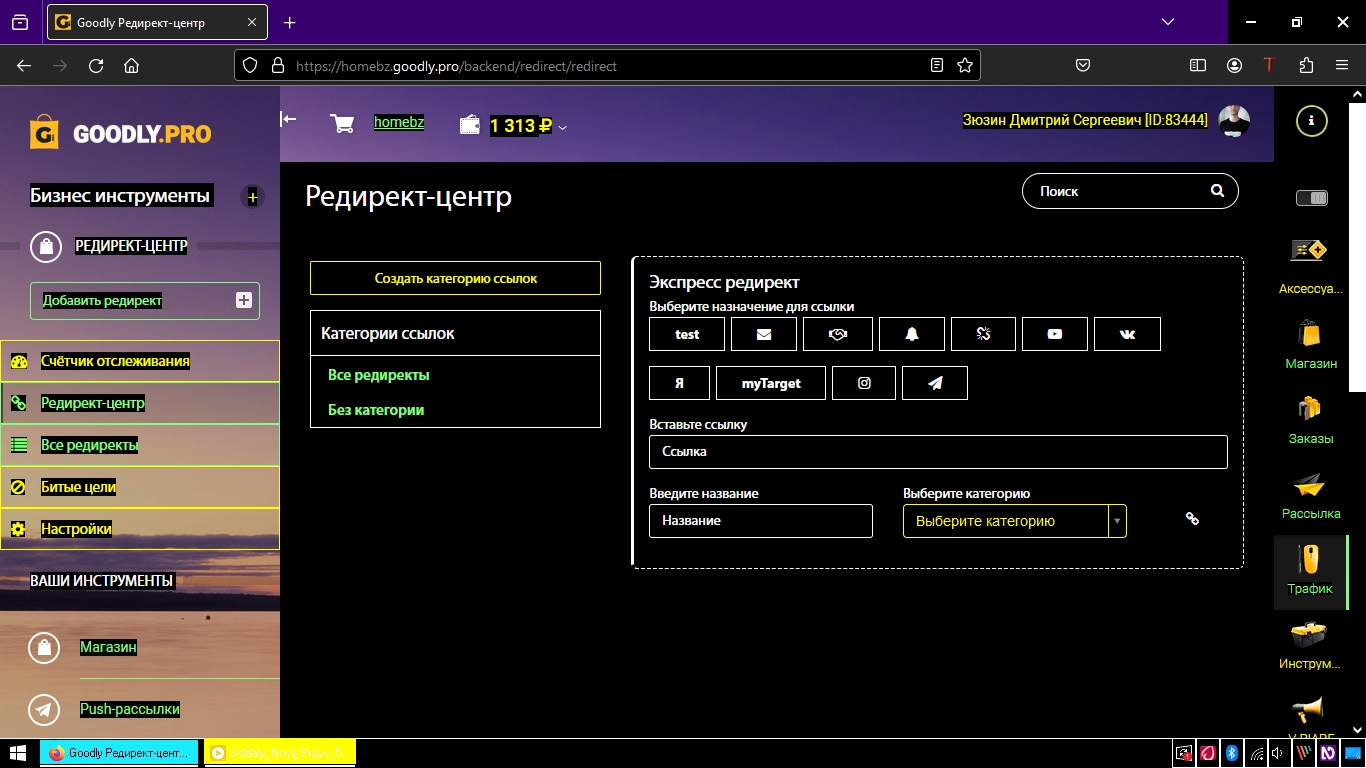The image size is (1366, 768).
Task: Open the Выберите категорию dropdown
Action: (x=1014, y=521)
